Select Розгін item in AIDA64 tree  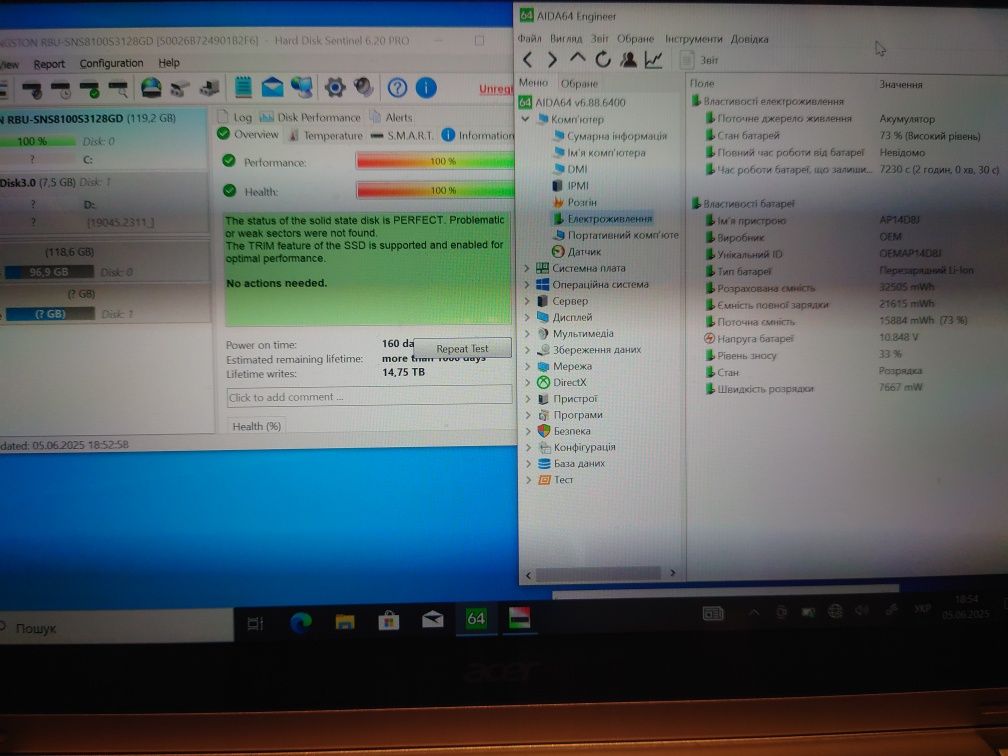coord(575,202)
